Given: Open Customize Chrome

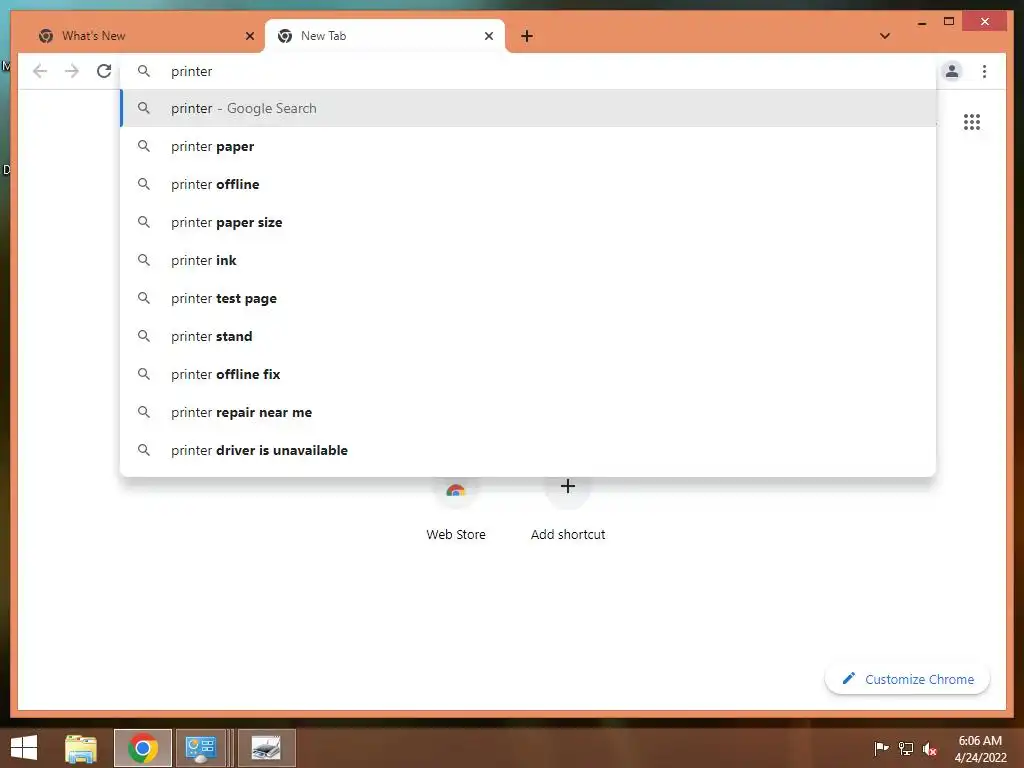Looking at the screenshot, I should [908, 679].
